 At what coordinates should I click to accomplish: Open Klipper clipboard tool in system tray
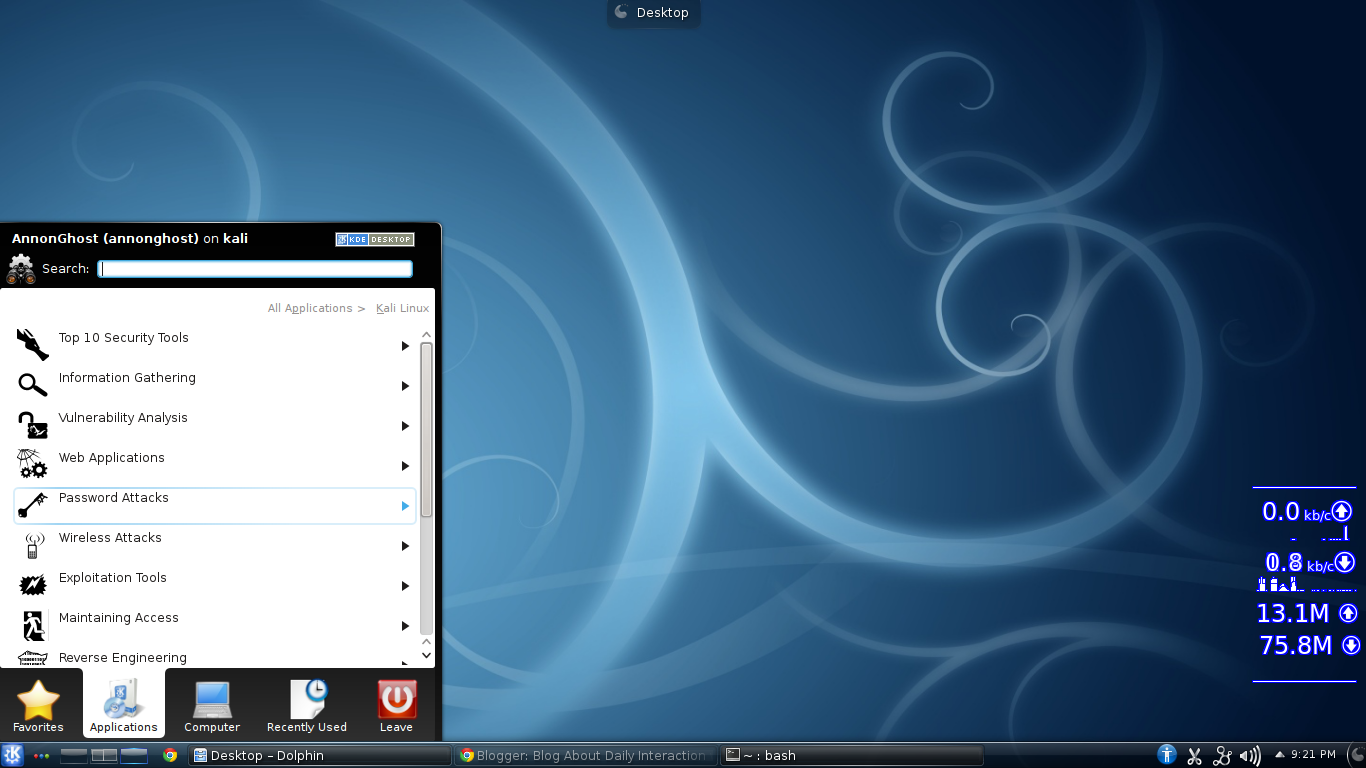coord(1194,755)
